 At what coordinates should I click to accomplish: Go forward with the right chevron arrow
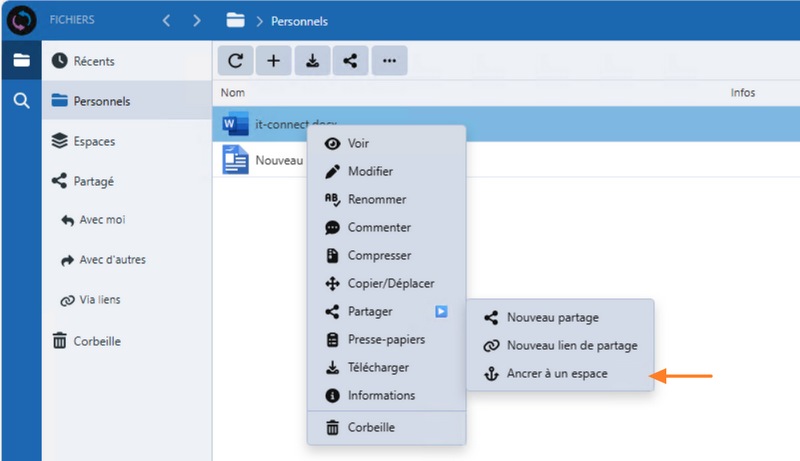tap(197, 20)
